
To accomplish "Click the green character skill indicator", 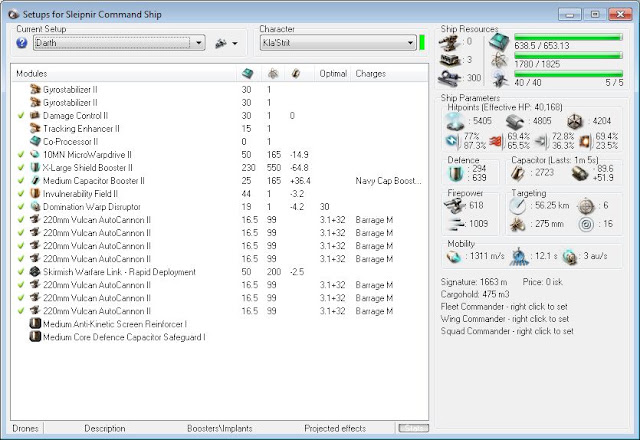I will click(422, 43).
